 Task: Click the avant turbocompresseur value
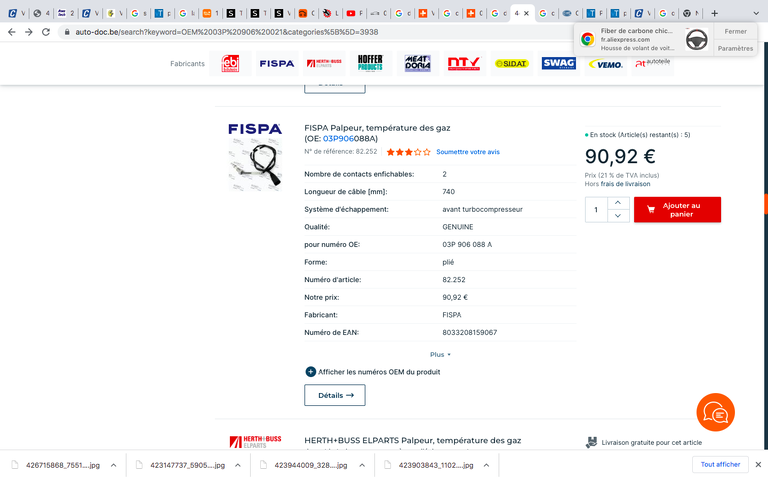pos(482,209)
